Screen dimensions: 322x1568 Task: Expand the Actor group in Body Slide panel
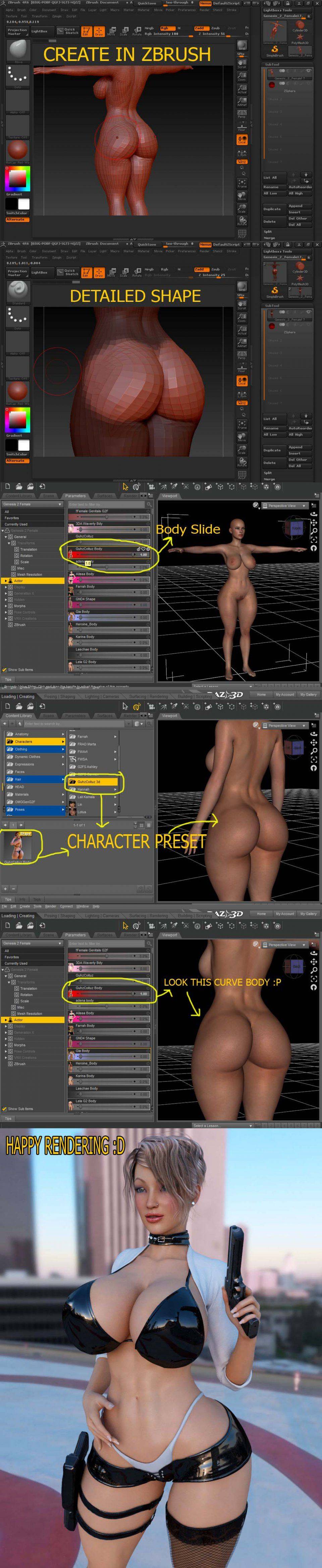[5, 581]
